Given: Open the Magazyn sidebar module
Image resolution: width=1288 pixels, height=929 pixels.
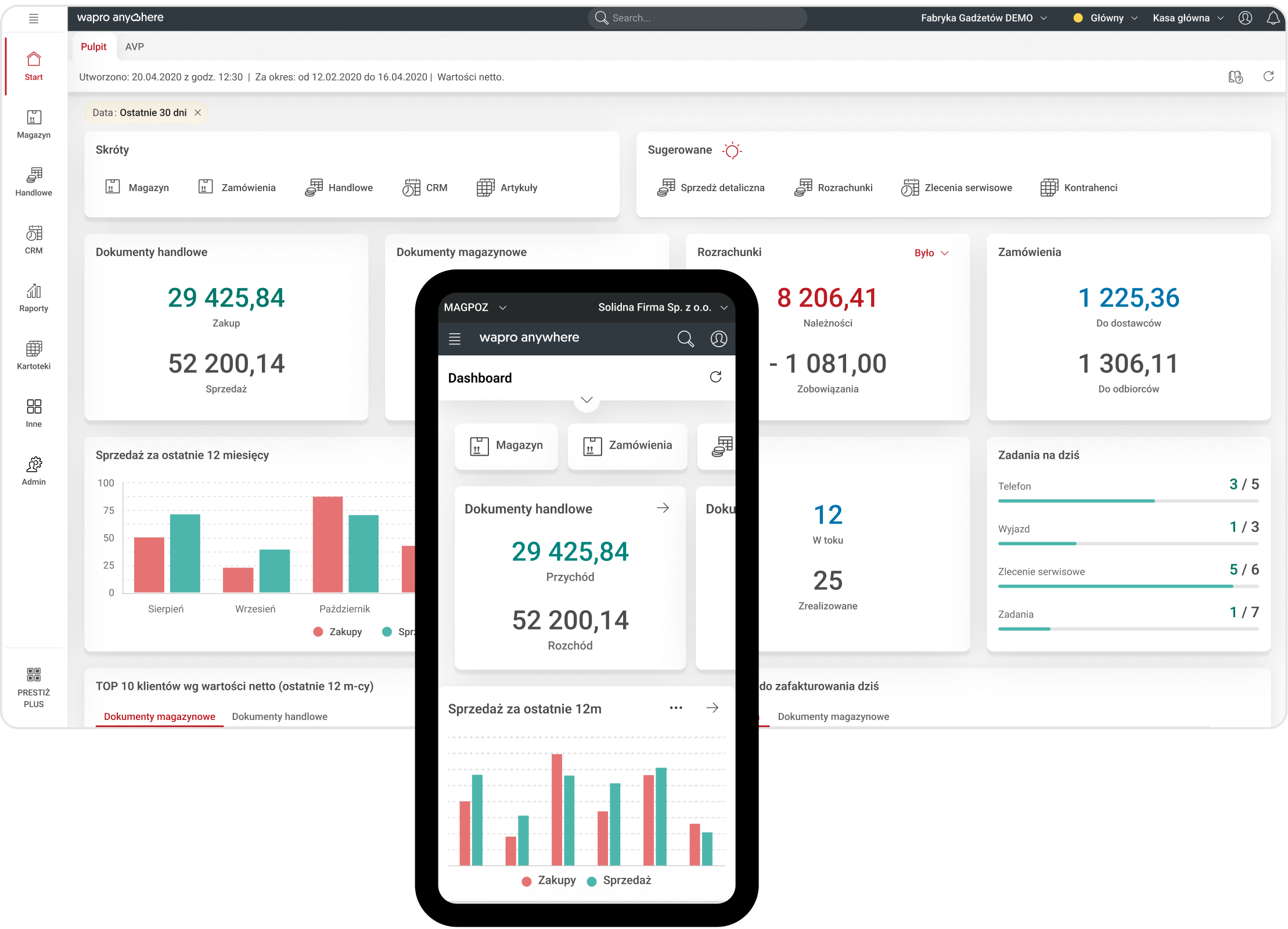Looking at the screenshot, I should 34,124.
